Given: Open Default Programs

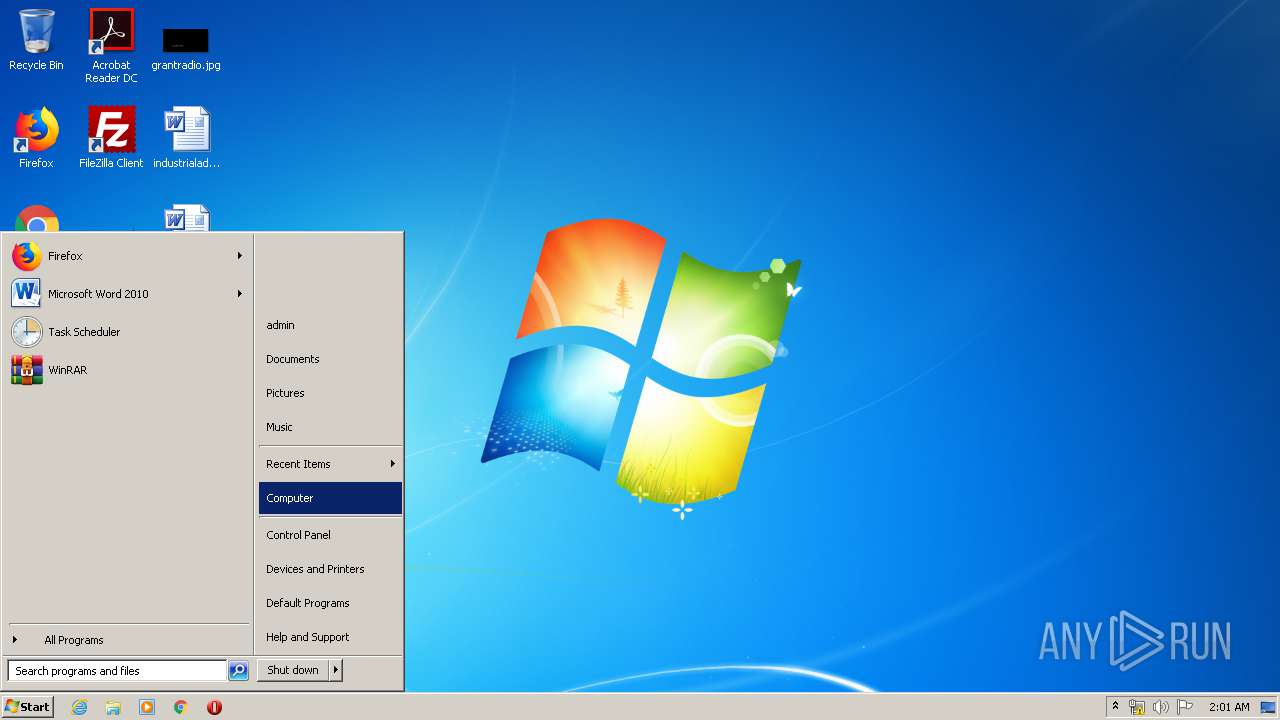Looking at the screenshot, I should pos(330,603).
